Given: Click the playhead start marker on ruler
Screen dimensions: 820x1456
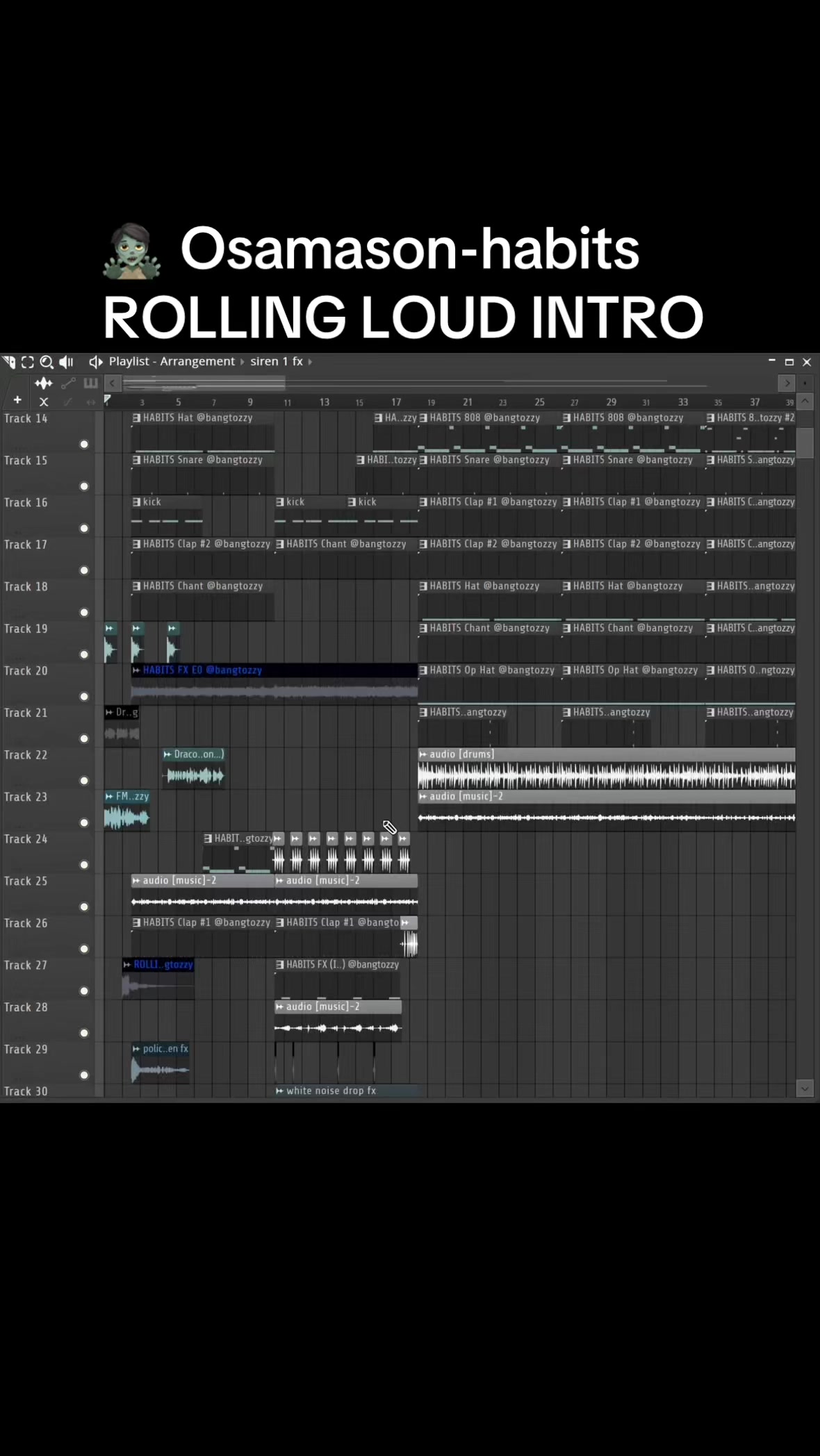Looking at the screenshot, I should click(108, 400).
